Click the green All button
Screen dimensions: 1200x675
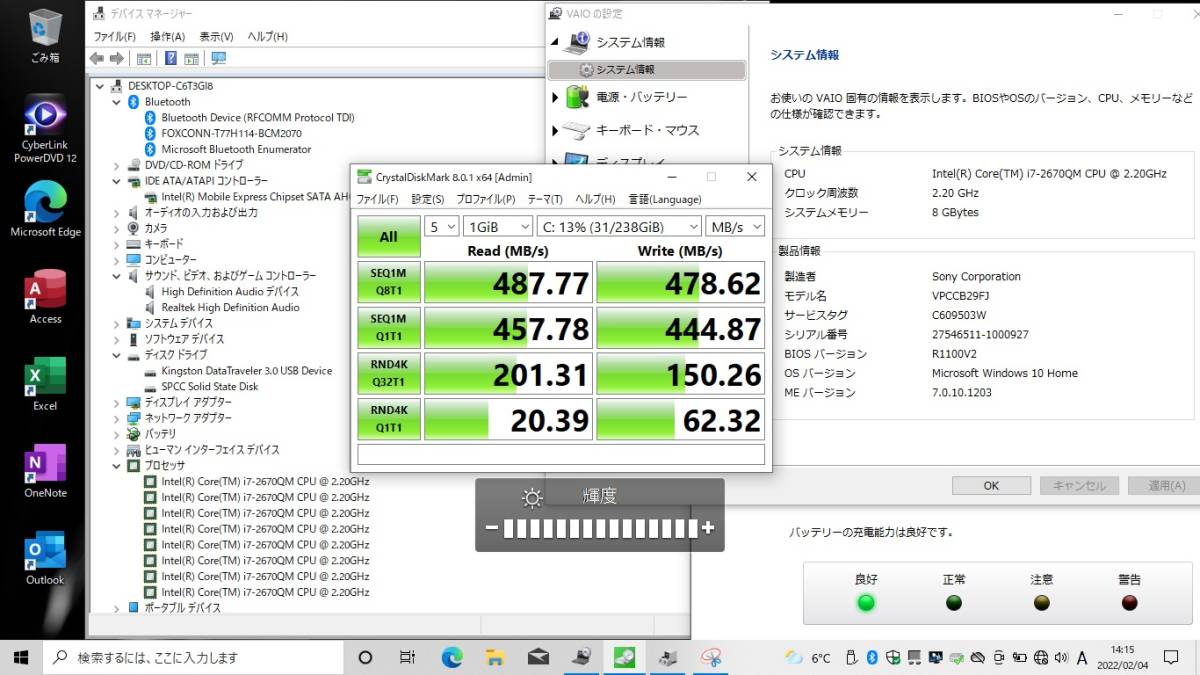click(x=388, y=237)
